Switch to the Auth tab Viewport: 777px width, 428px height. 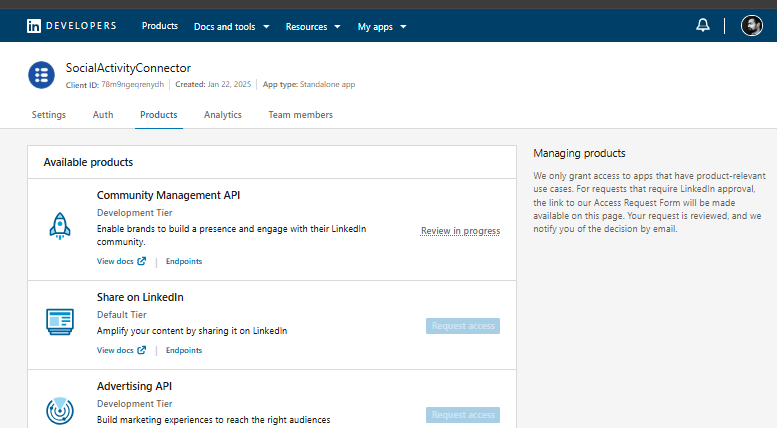coord(103,115)
